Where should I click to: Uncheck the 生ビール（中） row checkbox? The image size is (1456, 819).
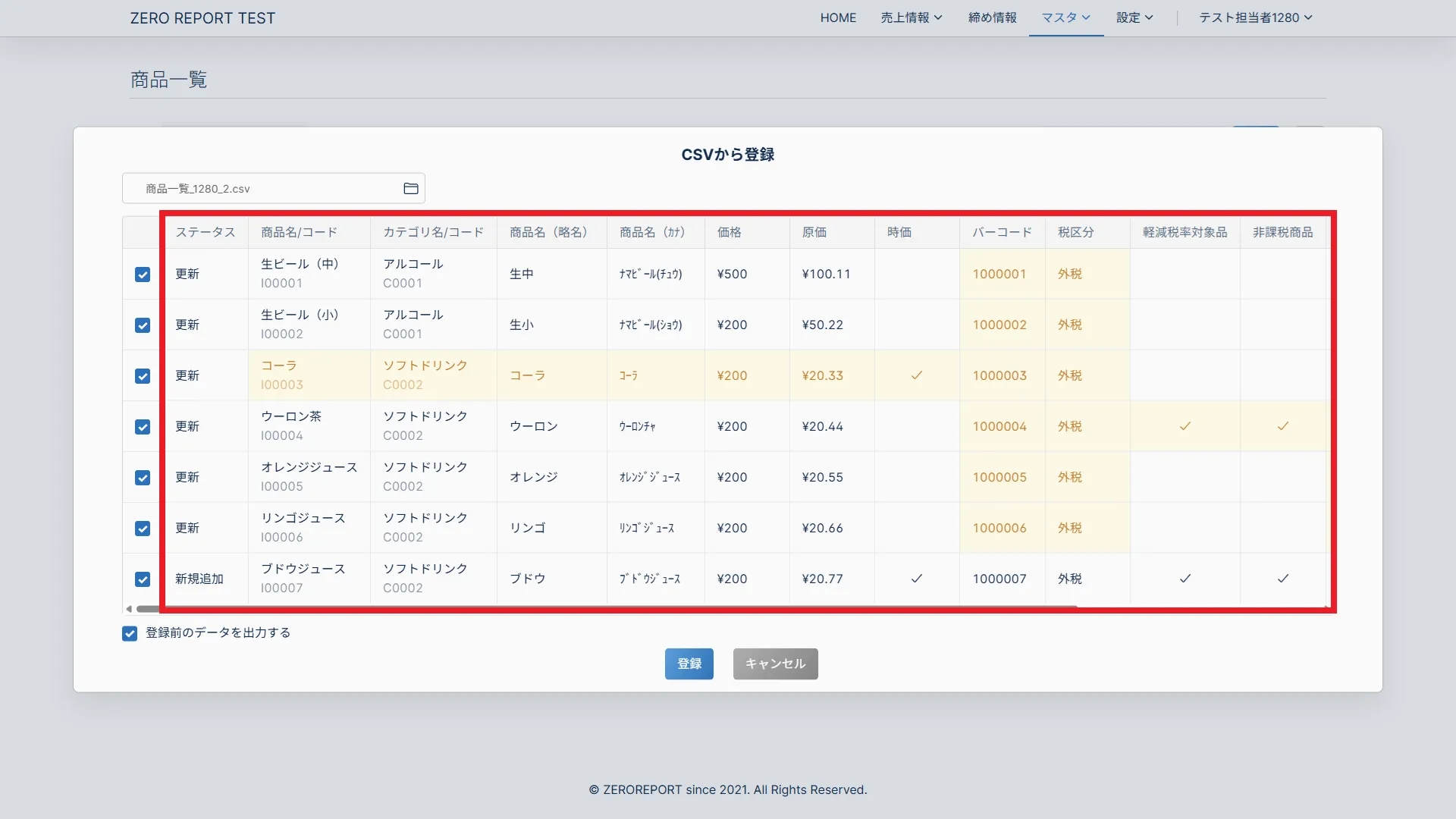(143, 275)
